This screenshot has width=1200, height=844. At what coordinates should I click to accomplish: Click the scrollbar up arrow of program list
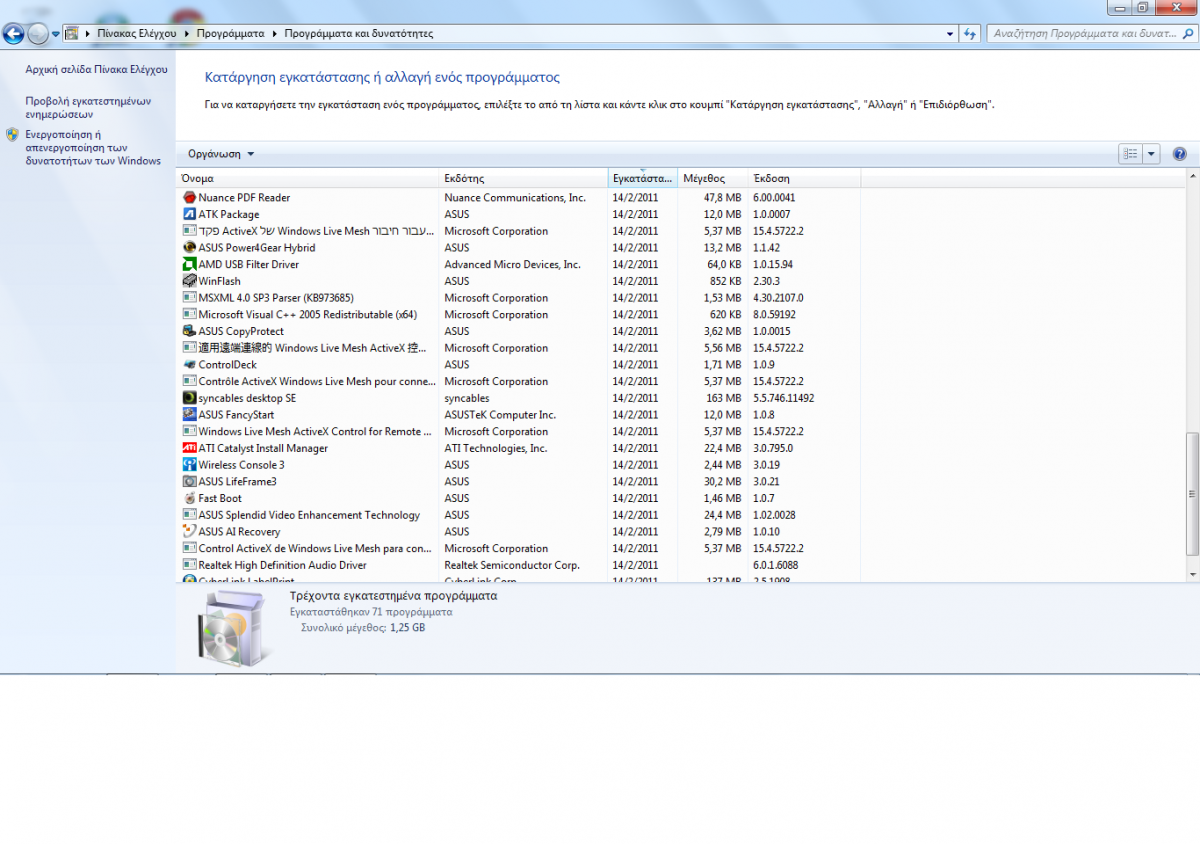click(x=1191, y=176)
